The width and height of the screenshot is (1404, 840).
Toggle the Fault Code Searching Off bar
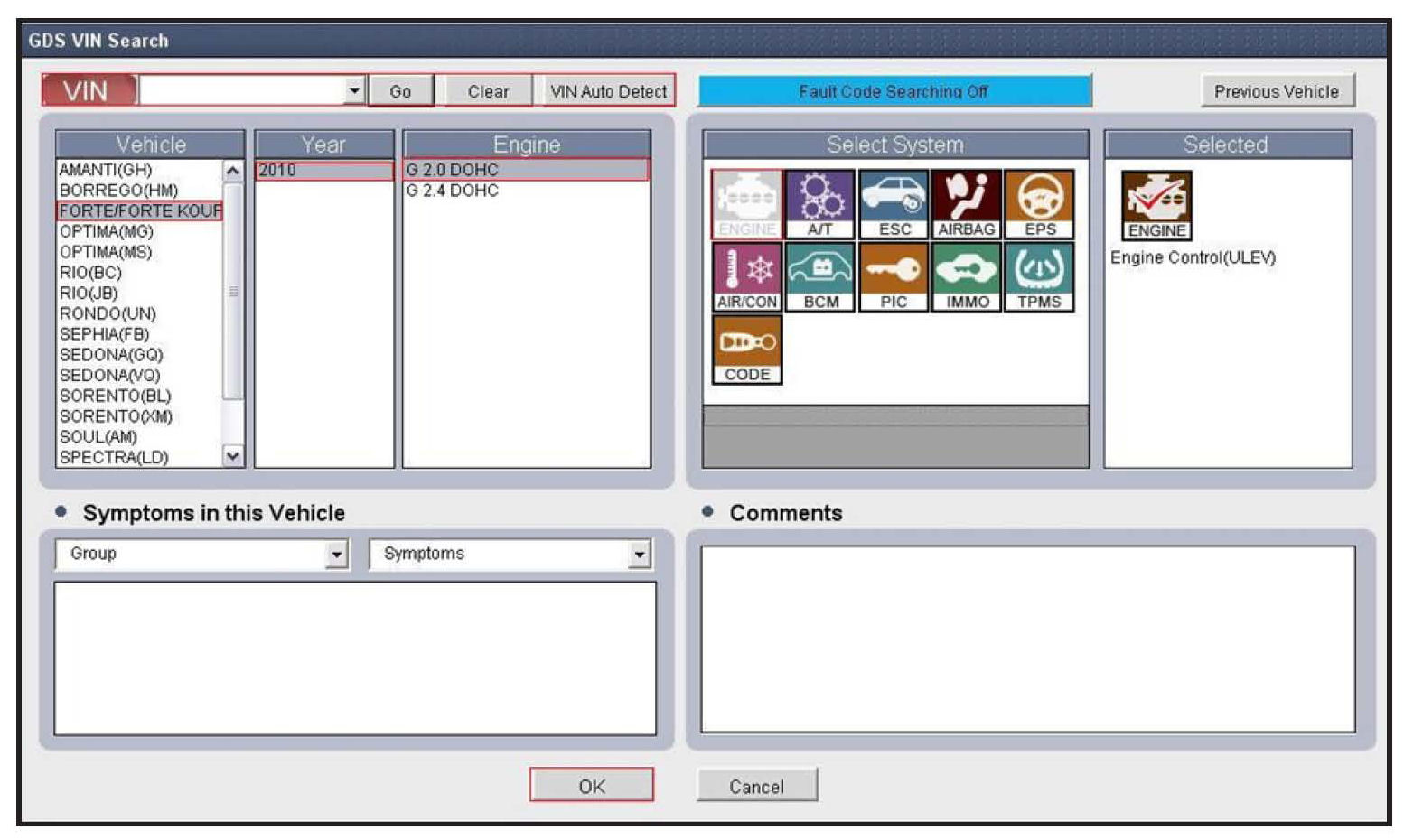tap(894, 91)
